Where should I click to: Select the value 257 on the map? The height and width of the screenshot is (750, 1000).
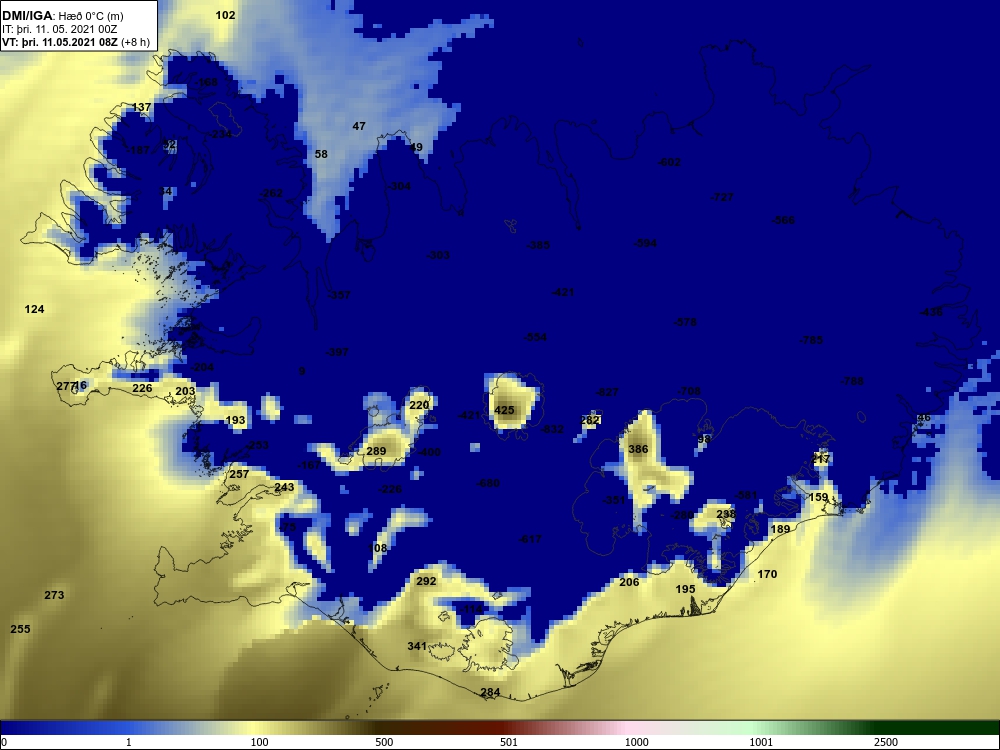coord(239,474)
